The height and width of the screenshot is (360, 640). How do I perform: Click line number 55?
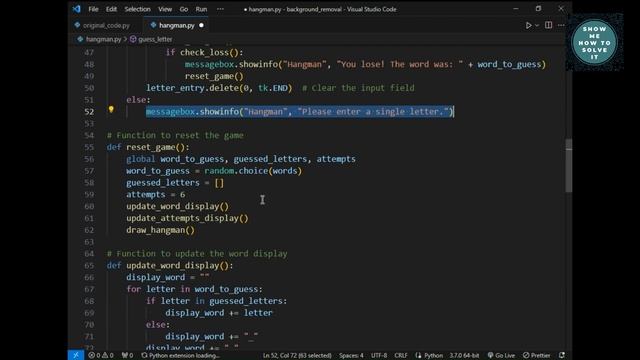click(x=89, y=147)
